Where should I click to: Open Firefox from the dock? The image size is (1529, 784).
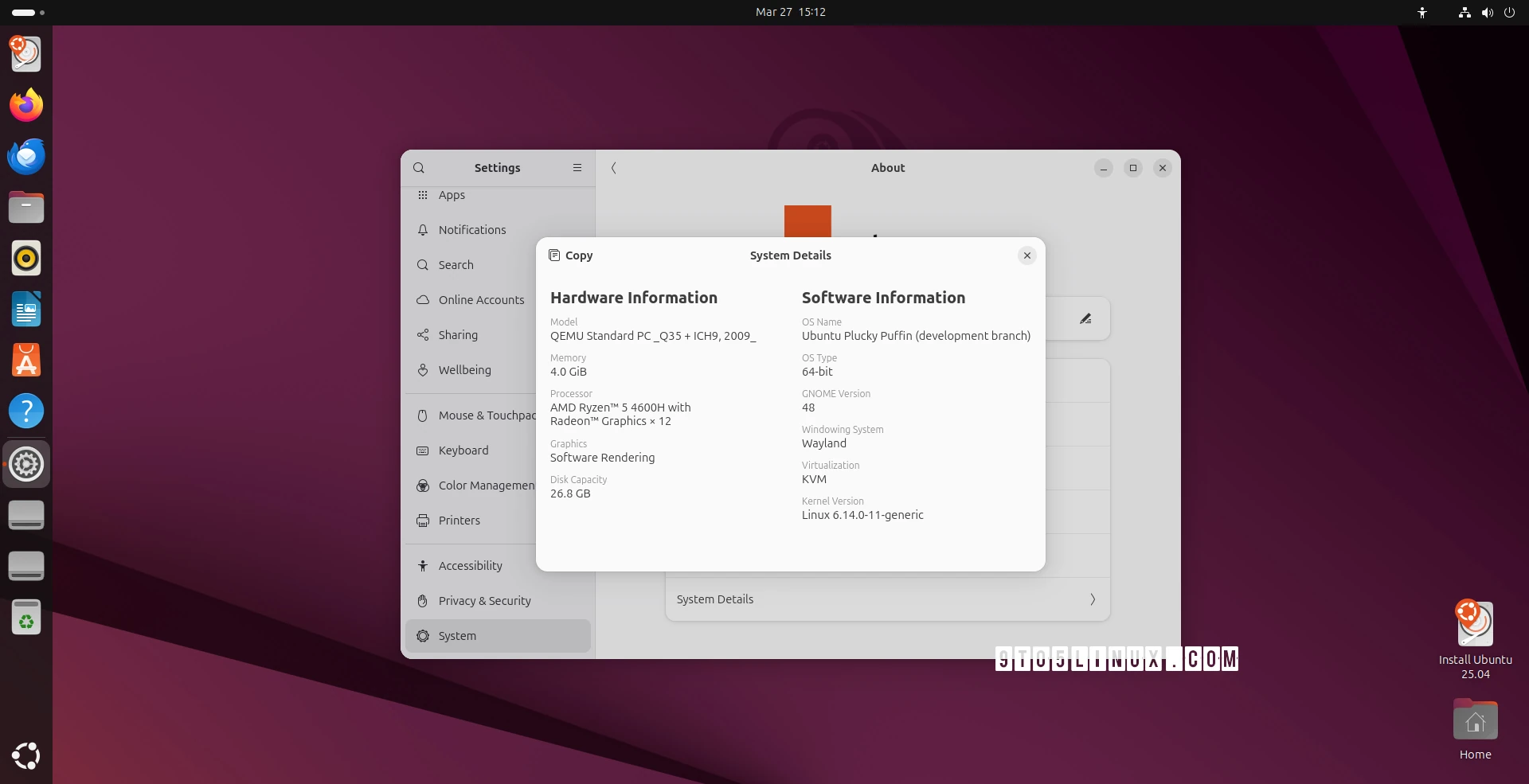pyautogui.click(x=25, y=104)
